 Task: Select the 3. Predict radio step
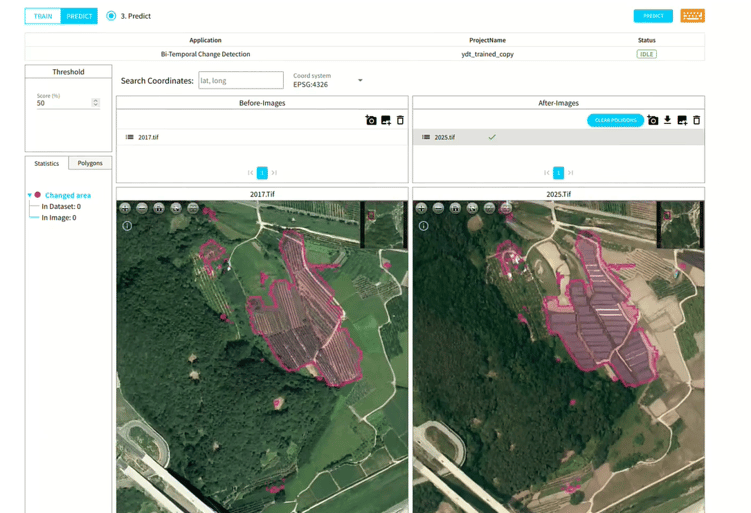pyautogui.click(x=111, y=16)
